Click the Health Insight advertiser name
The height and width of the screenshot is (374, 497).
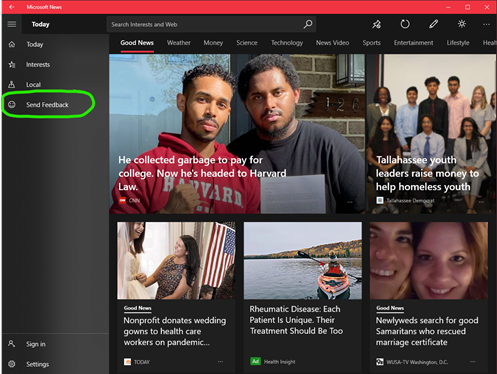[279, 362]
